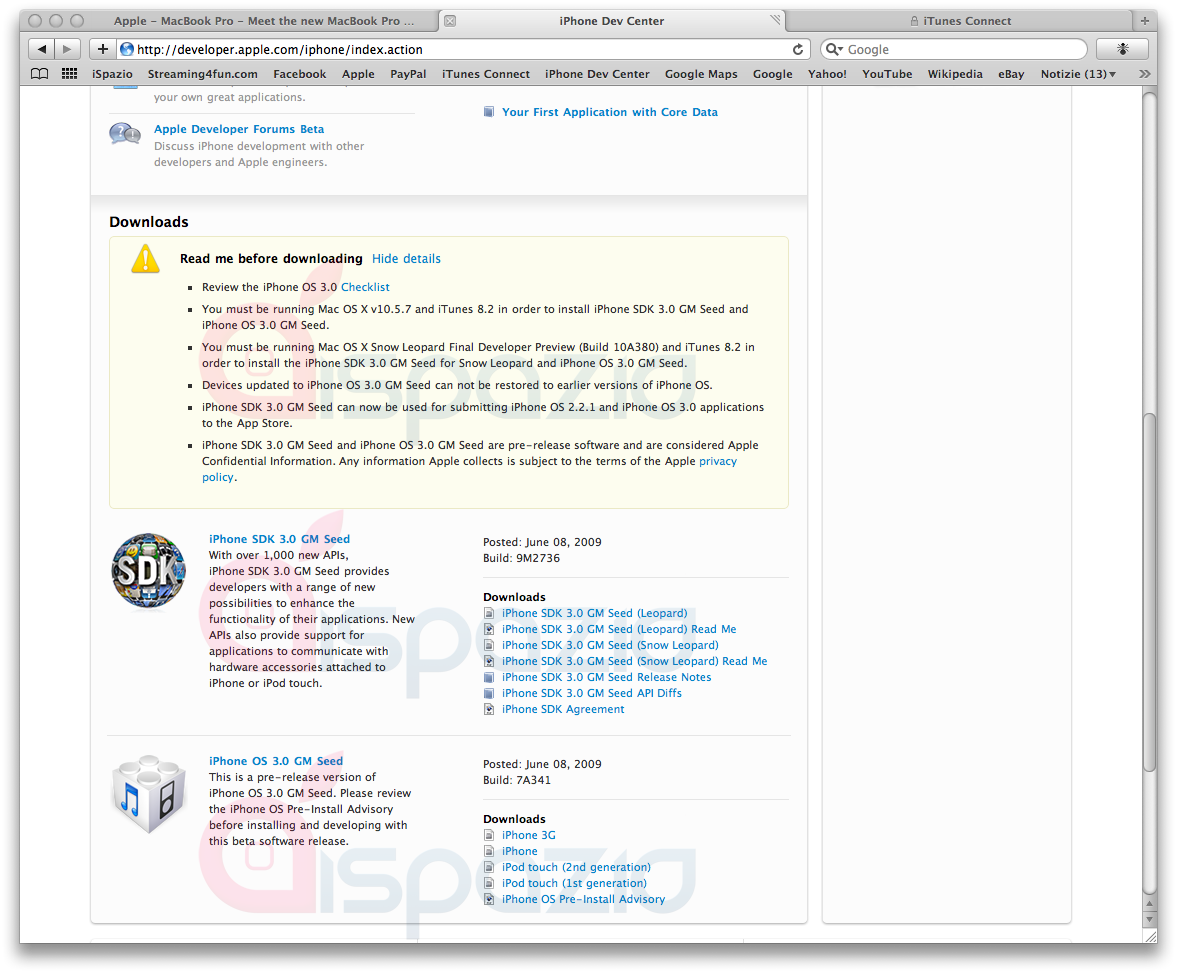Download iPod touch (1st generation) firmware
This screenshot has width=1177, height=973.
tap(574, 883)
